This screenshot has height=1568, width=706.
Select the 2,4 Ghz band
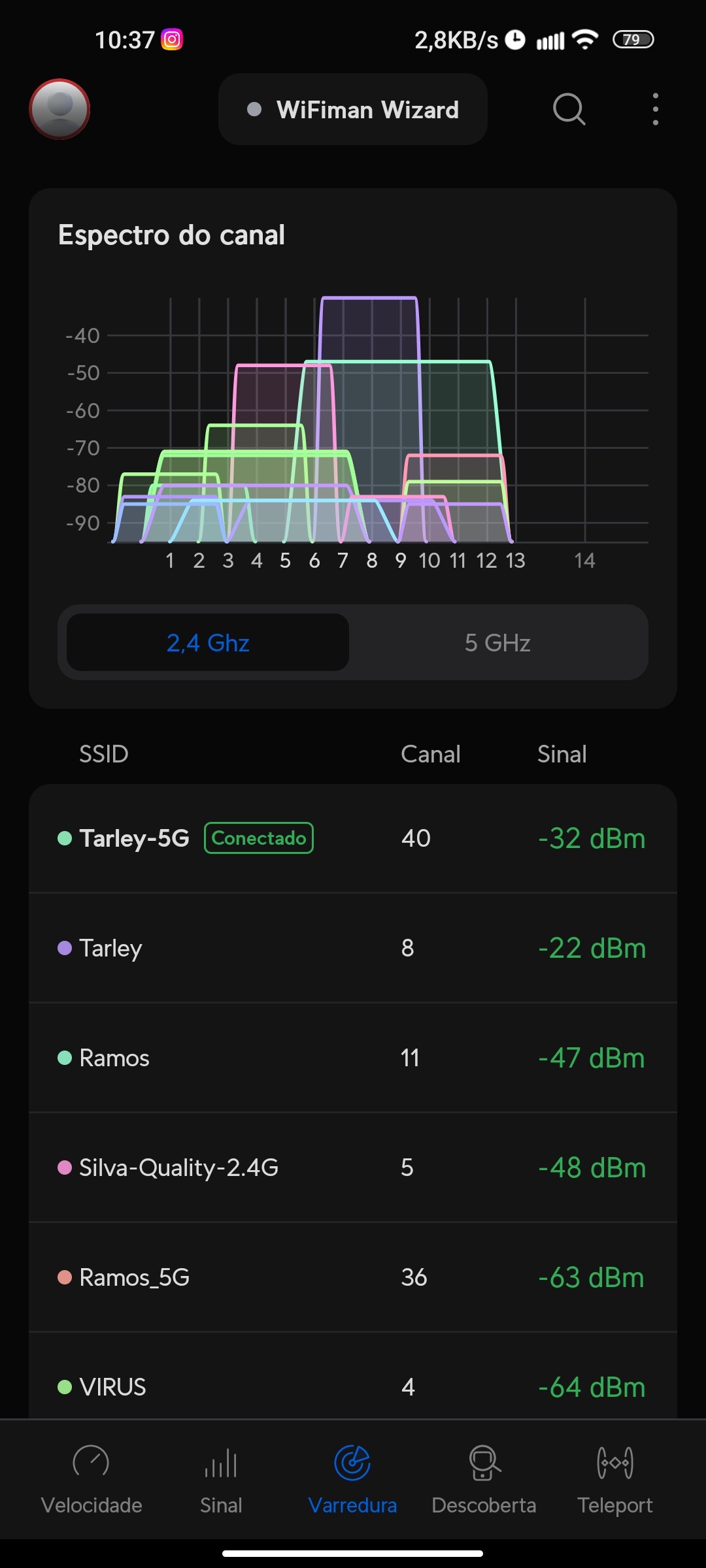(x=208, y=643)
